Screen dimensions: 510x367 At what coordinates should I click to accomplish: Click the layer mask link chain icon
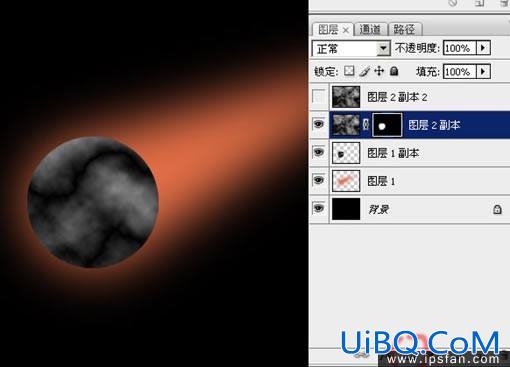pyautogui.click(x=366, y=125)
